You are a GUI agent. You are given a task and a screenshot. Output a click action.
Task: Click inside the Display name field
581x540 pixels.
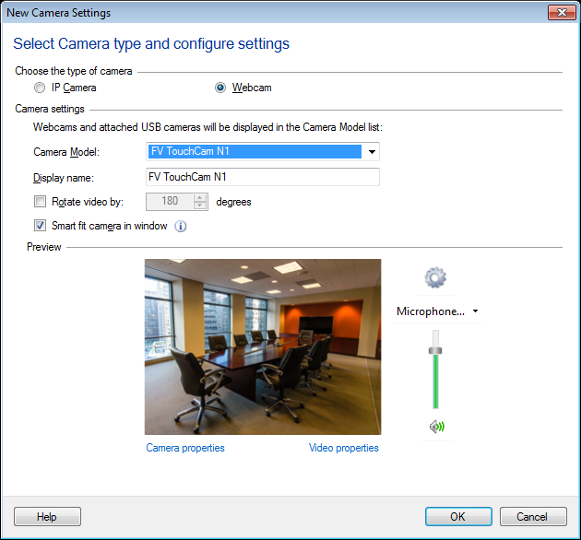tap(263, 177)
